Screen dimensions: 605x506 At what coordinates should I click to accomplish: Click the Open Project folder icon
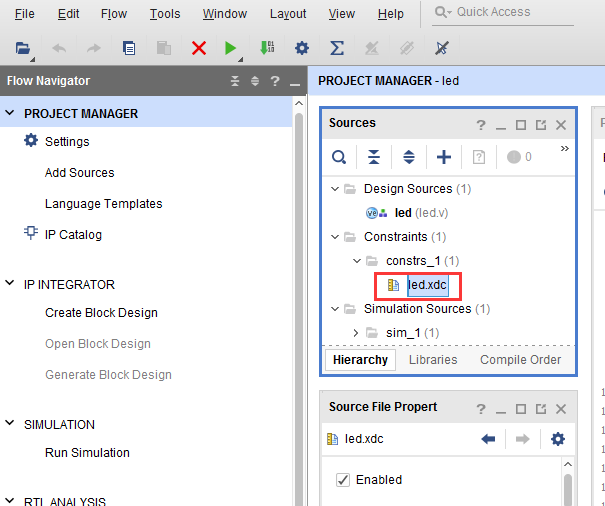click(23, 48)
